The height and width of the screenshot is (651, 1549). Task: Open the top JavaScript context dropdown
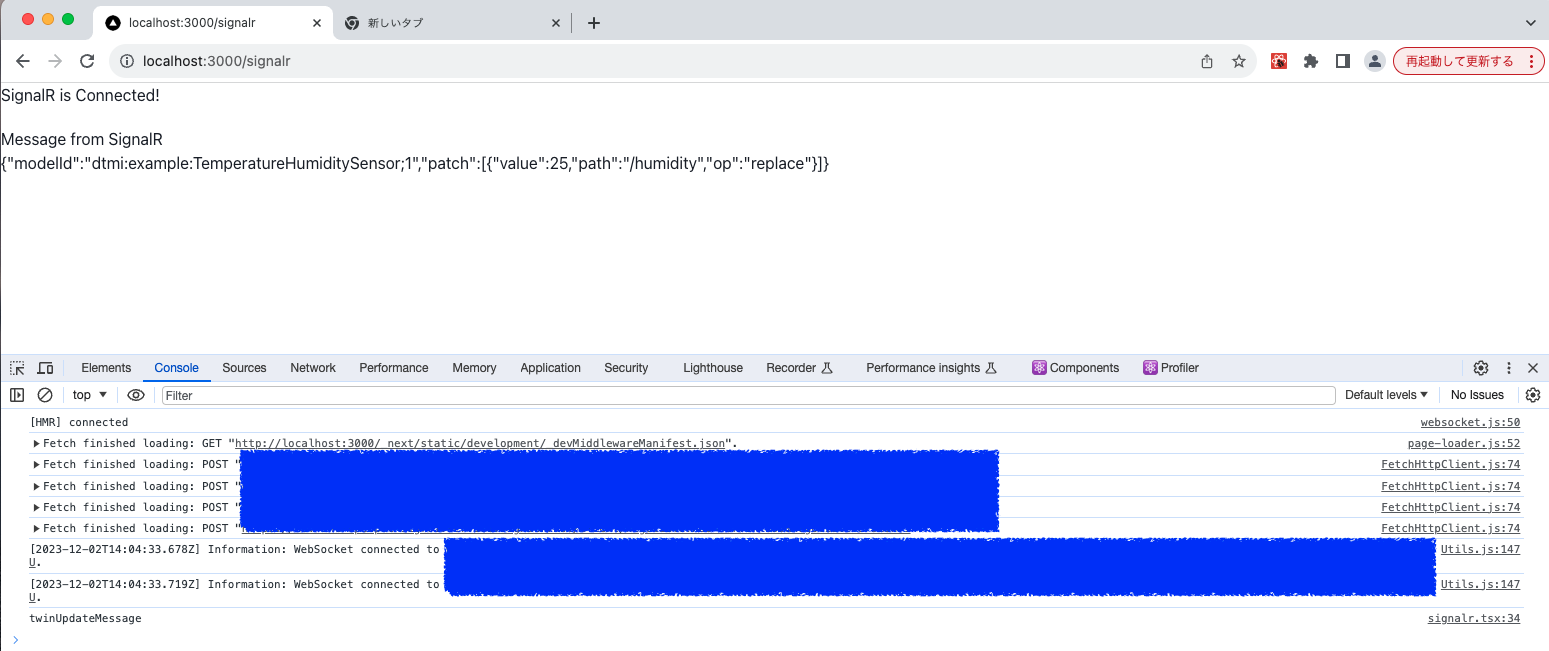click(x=90, y=395)
